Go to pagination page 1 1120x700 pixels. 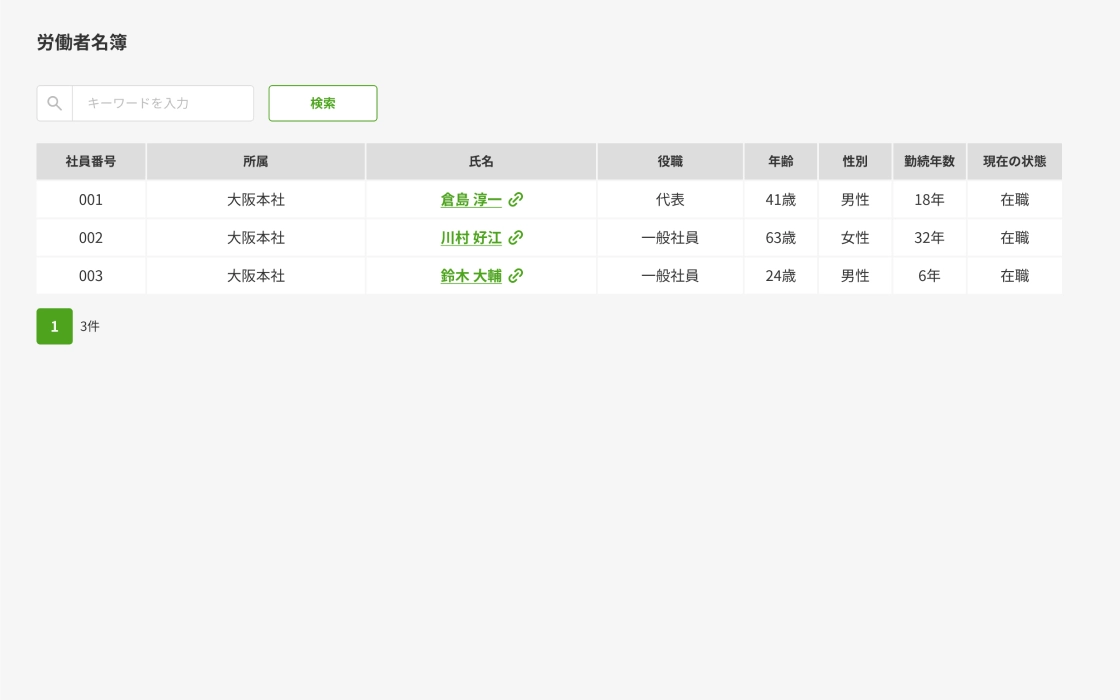click(x=55, y=326)
